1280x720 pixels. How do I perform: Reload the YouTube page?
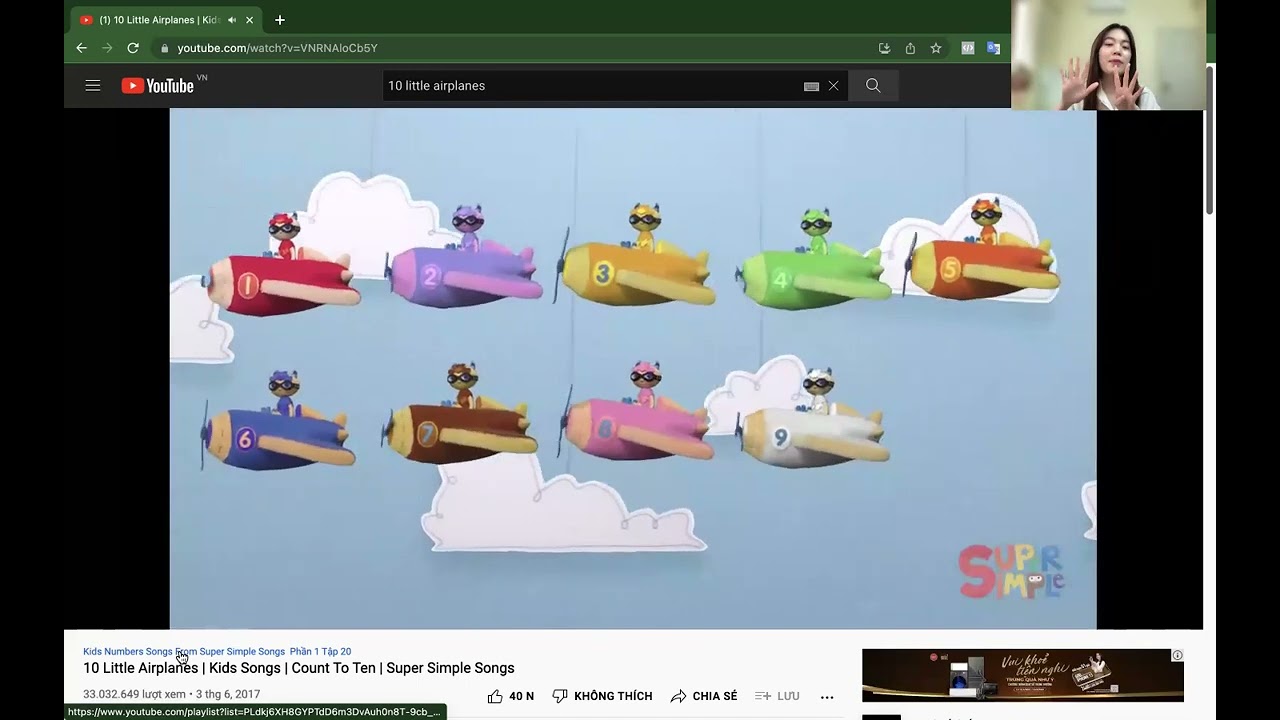(133, 48)
